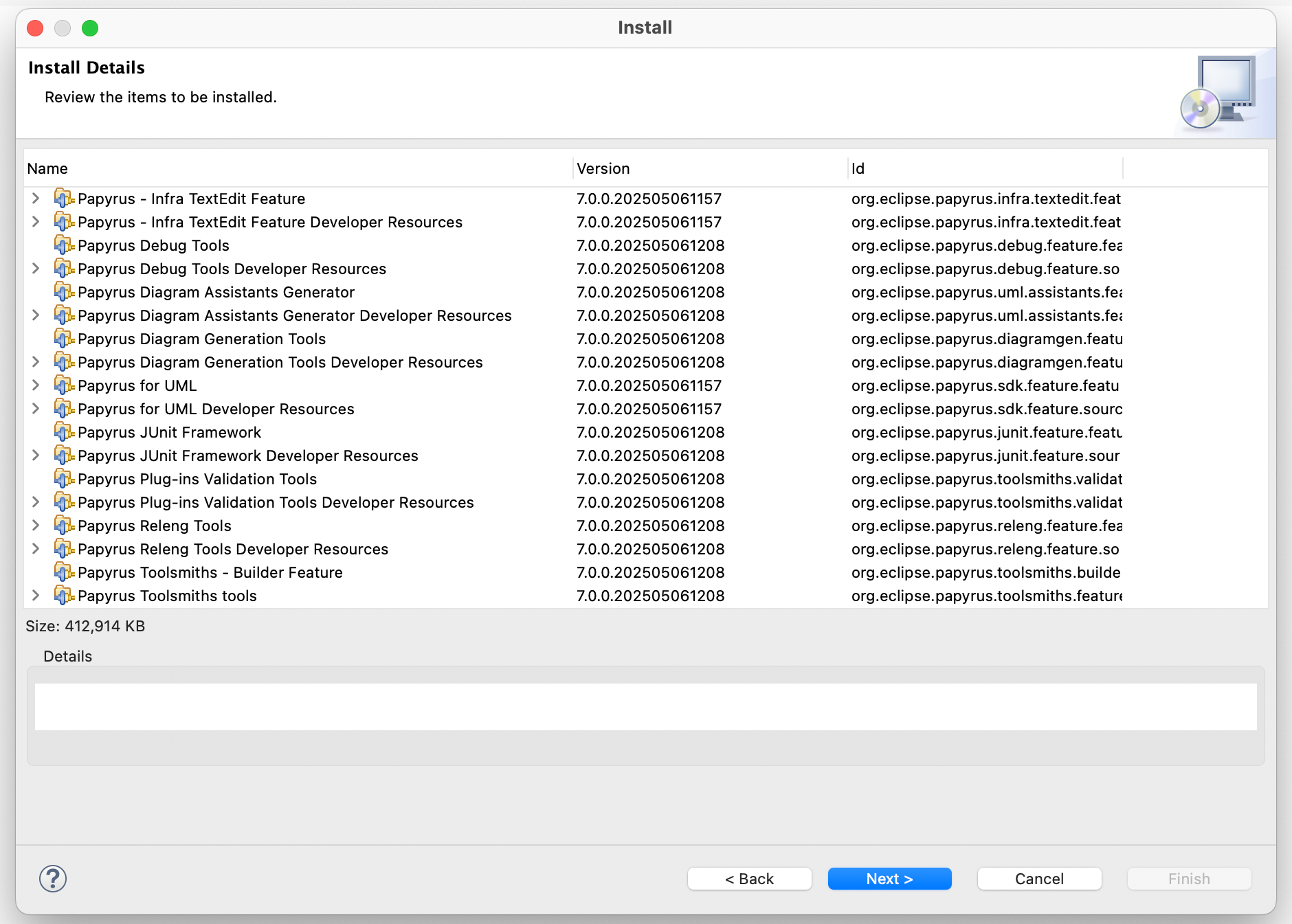The height and width of the screenshot is (924, 1292).
Task: Sort by the Version column header
Action: [711, 168]
